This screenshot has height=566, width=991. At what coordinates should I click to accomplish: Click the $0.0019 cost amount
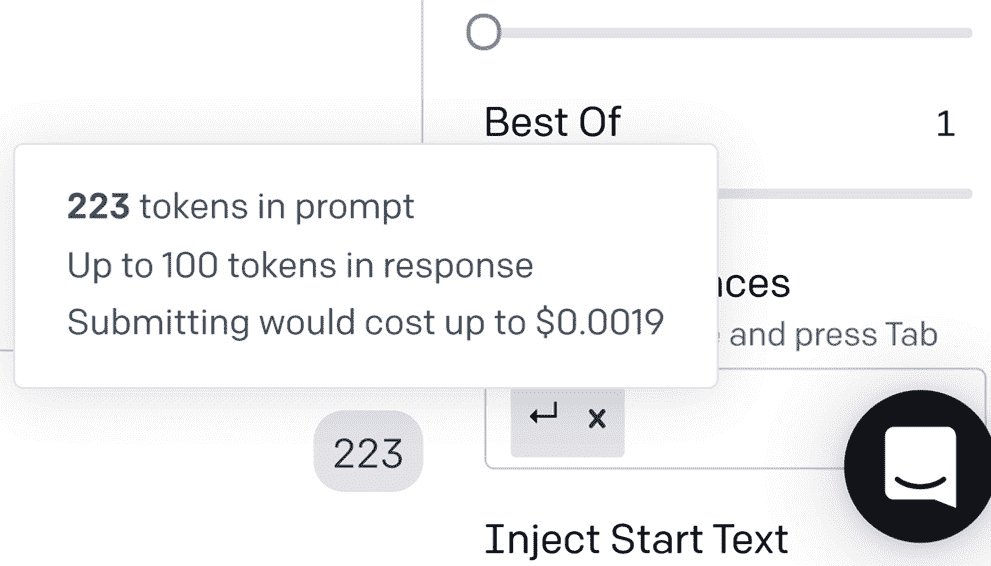point(600,323)
